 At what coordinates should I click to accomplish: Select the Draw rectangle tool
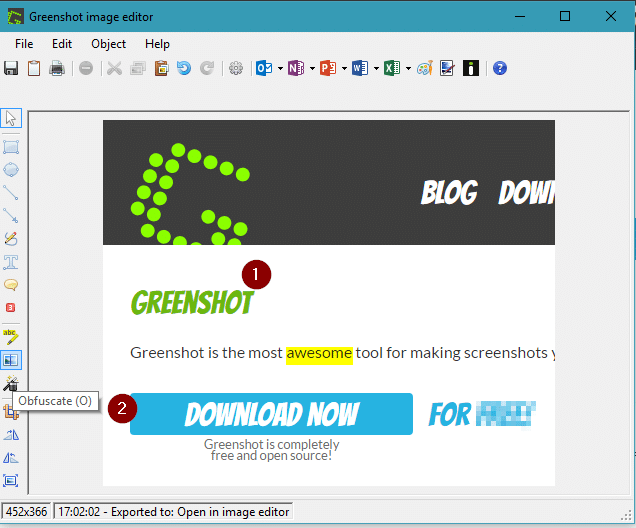11,147
